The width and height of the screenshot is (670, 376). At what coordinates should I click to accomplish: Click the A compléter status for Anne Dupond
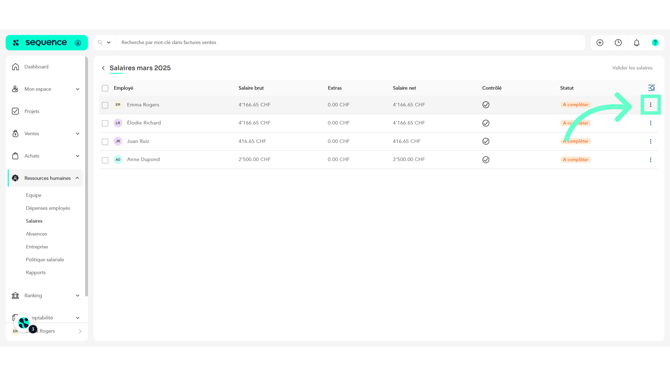coord(576,160)
